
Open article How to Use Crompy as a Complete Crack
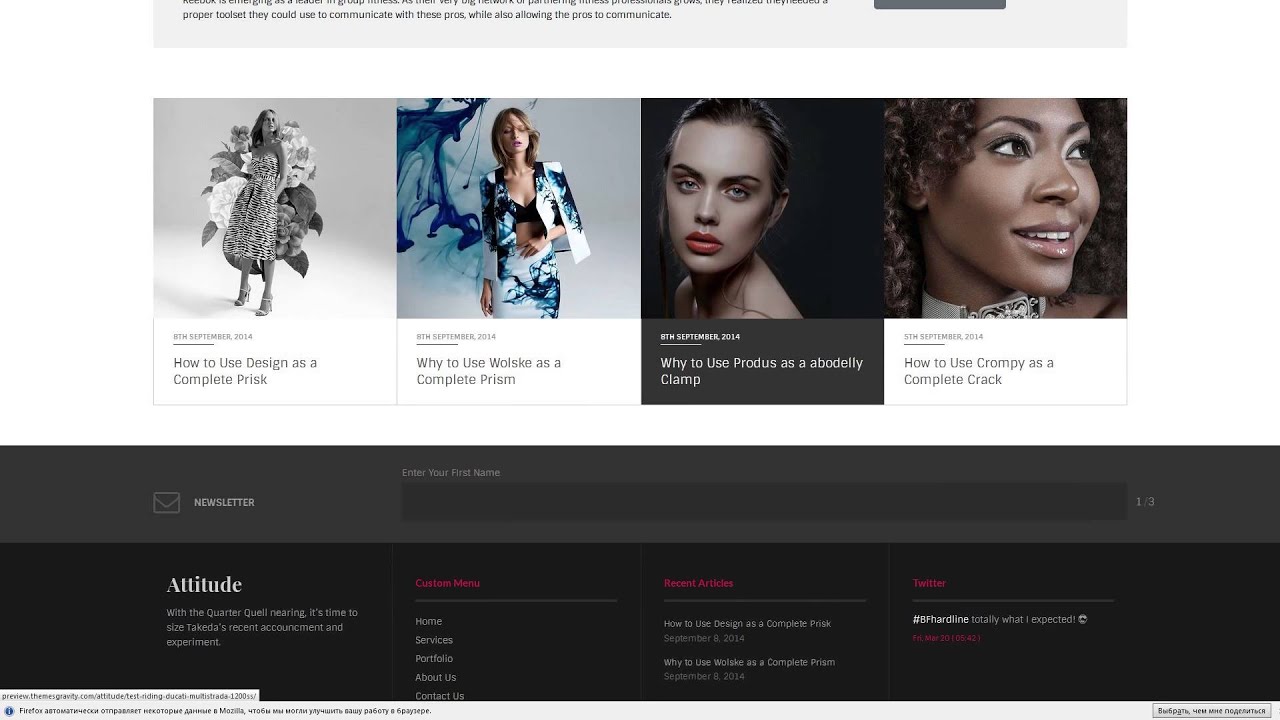[979, 371]
